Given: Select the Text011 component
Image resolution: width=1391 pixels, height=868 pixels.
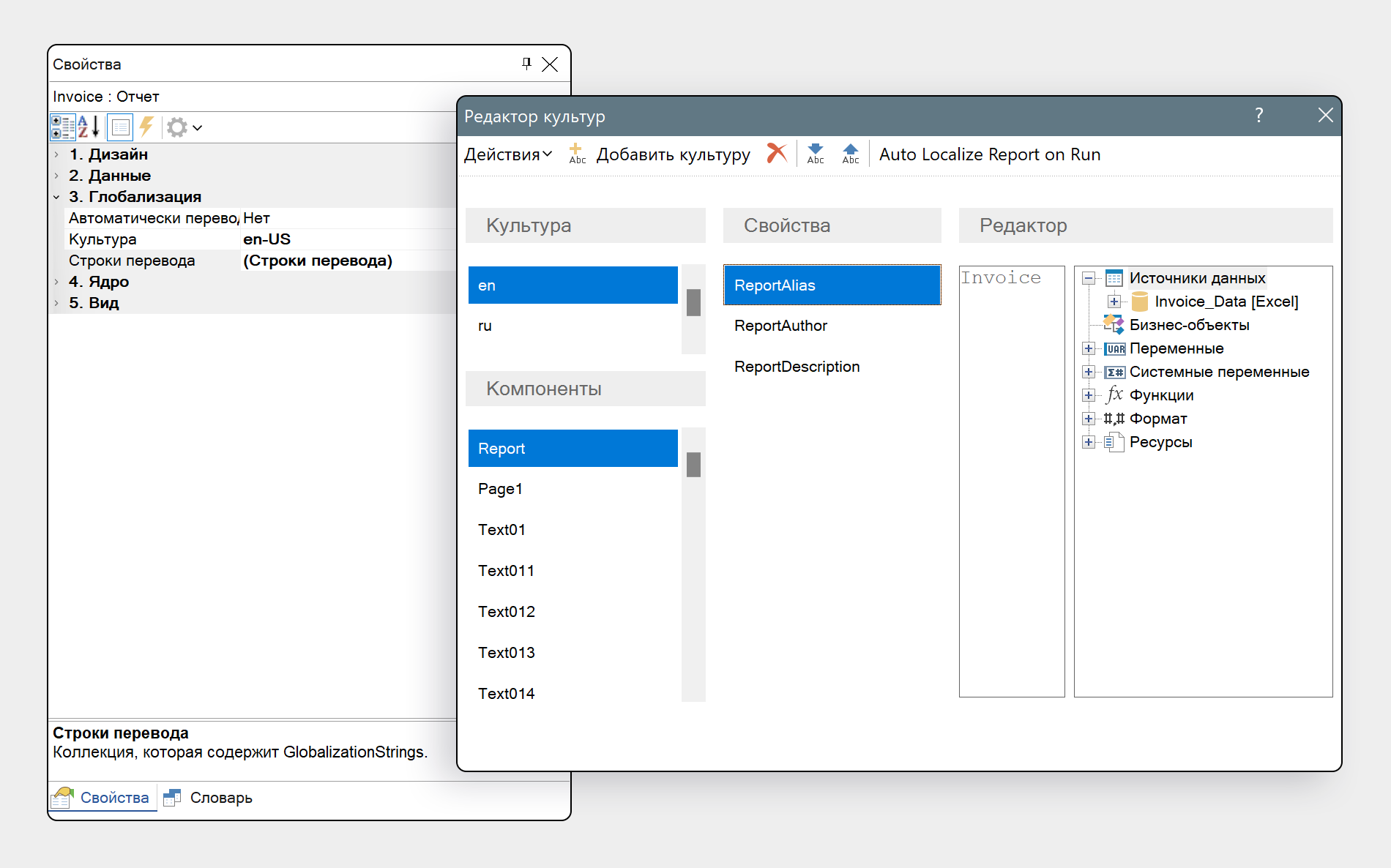Looking at the screenshot, I should click(573, 571).
